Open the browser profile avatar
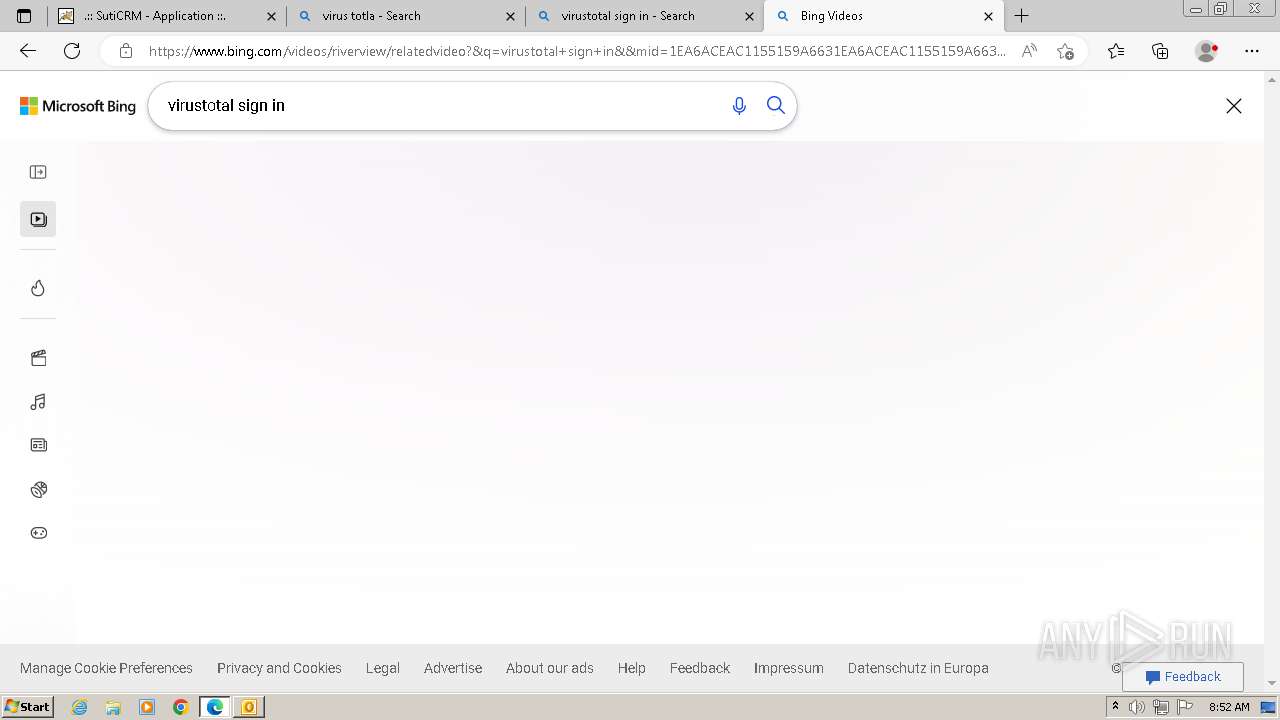This screenshot has height=720, width=1280. (x=1207, y=51)
